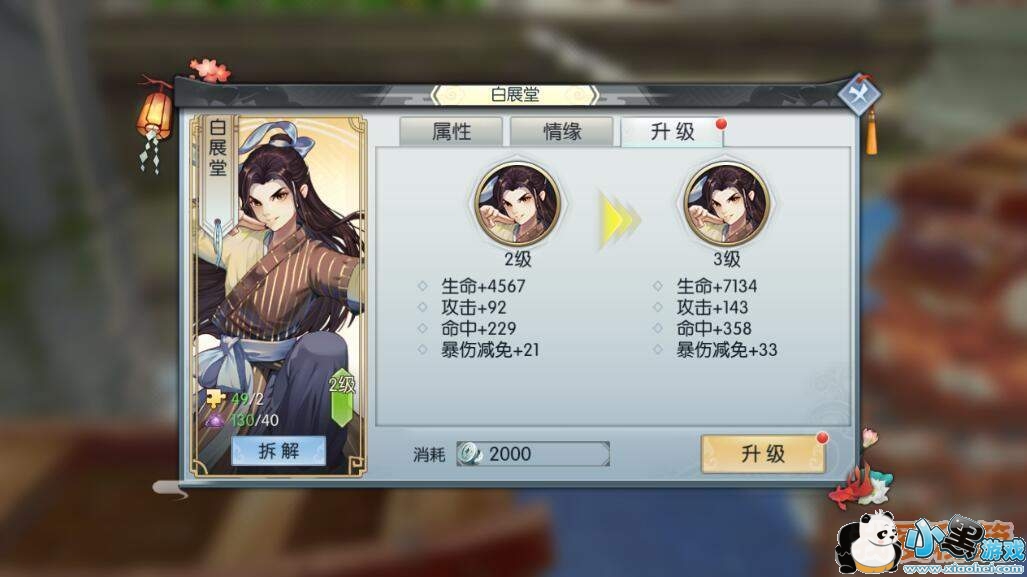The height and width of the screenshot is (577, 1027).
Task: Click the silver coin cost icon
Action: (x=470, y=453)
